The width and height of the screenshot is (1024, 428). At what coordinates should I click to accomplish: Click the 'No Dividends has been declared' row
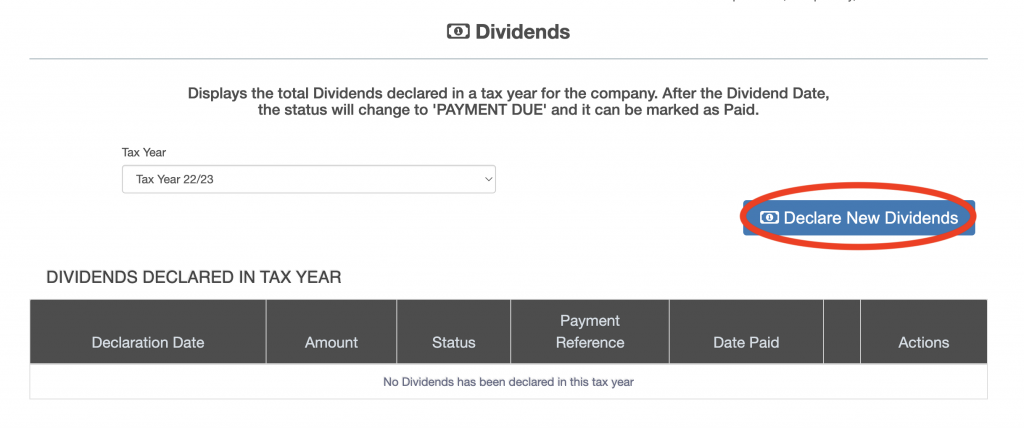(508, 381)
